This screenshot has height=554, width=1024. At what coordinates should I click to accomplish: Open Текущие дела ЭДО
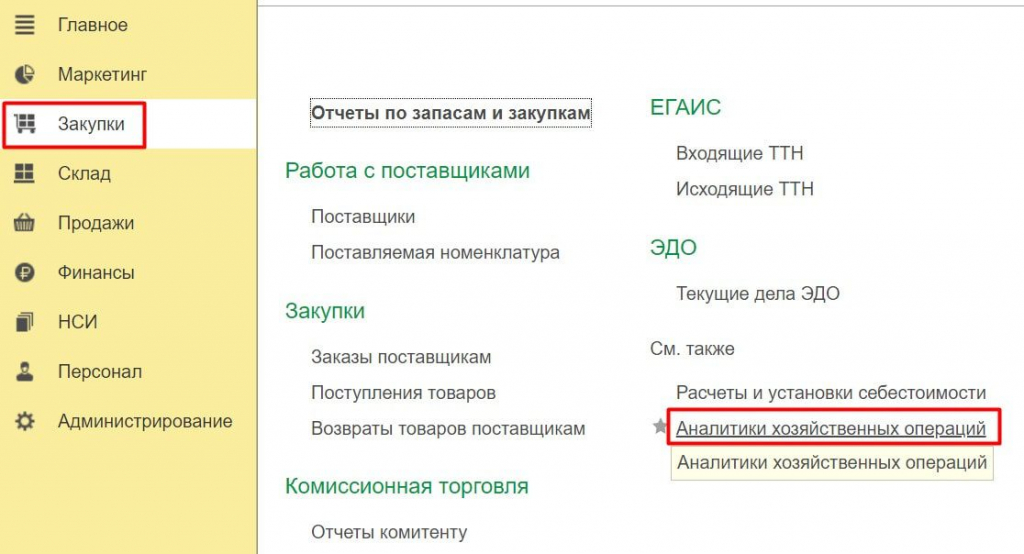(x=758, y=293)
